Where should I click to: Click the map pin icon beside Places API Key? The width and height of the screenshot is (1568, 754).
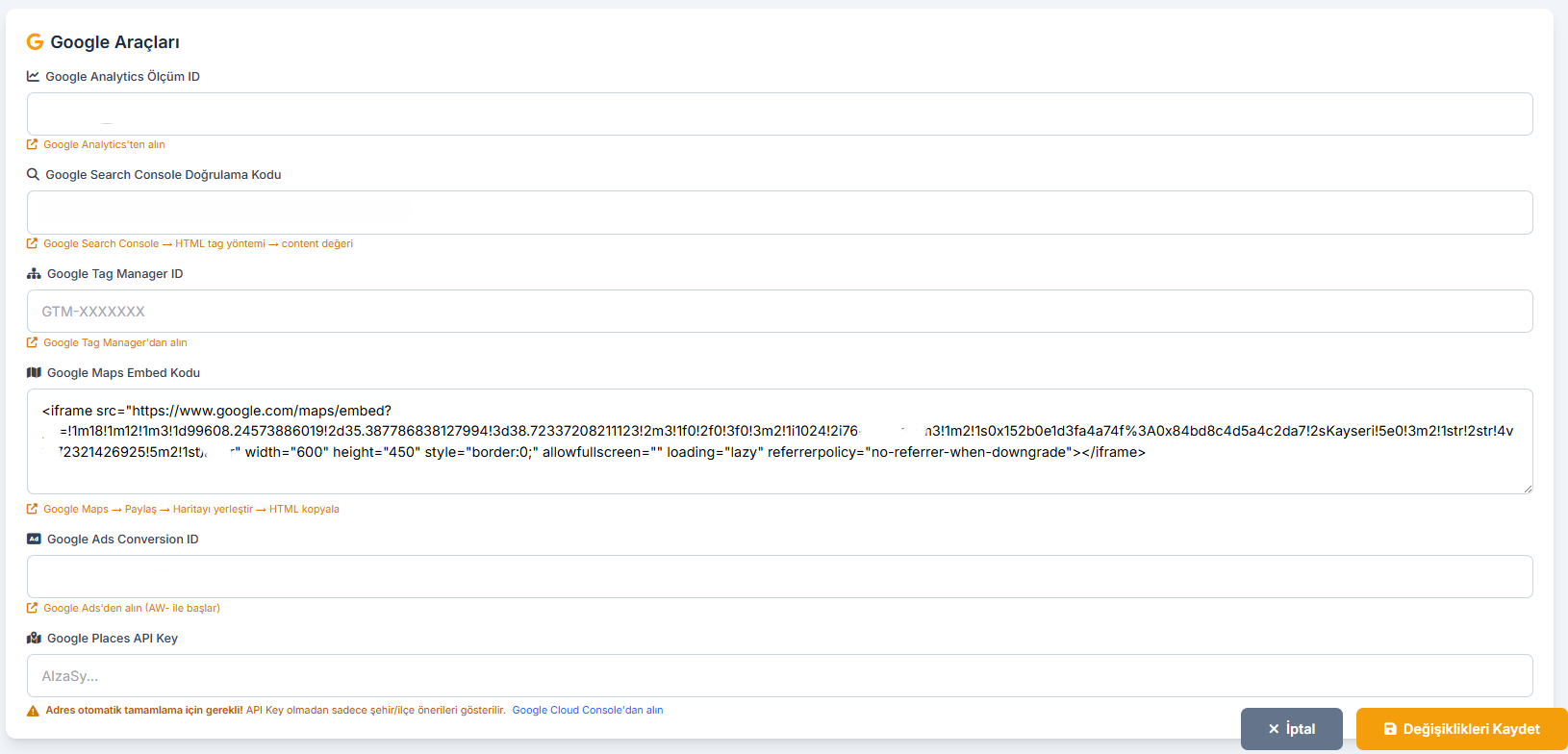tap(34, 638)
